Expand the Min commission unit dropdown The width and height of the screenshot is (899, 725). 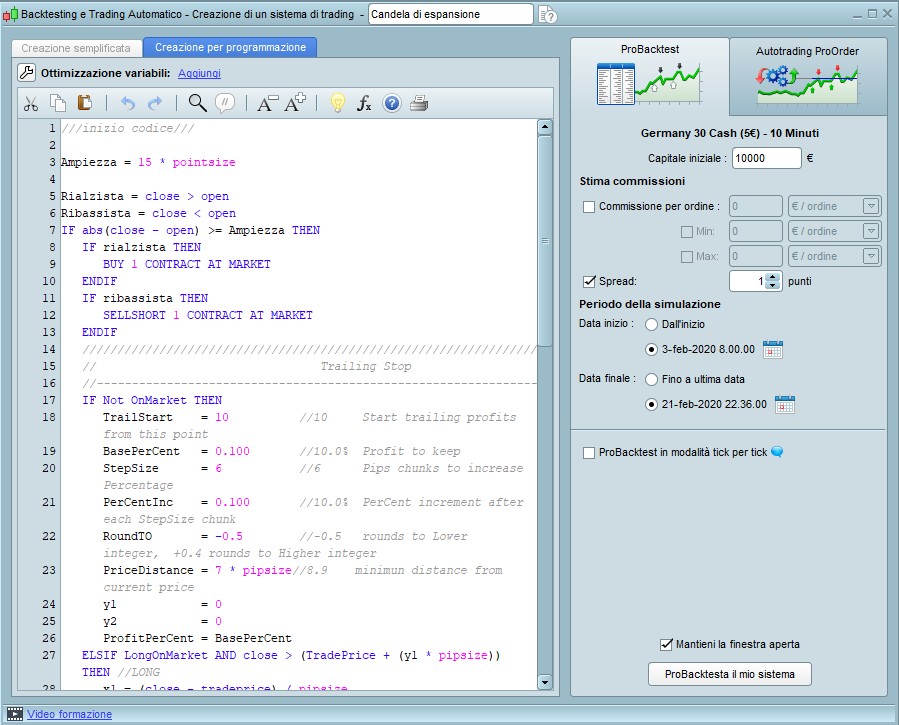coord(870,231)
